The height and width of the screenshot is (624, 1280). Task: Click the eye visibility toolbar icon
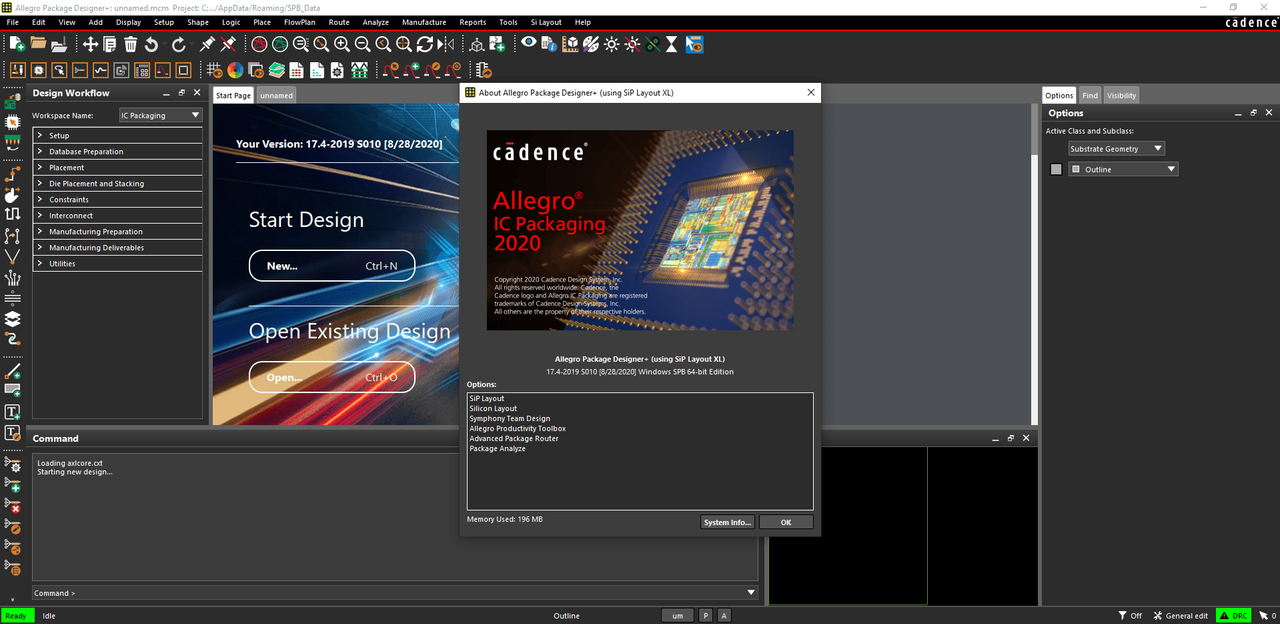[x=529, y=44]
